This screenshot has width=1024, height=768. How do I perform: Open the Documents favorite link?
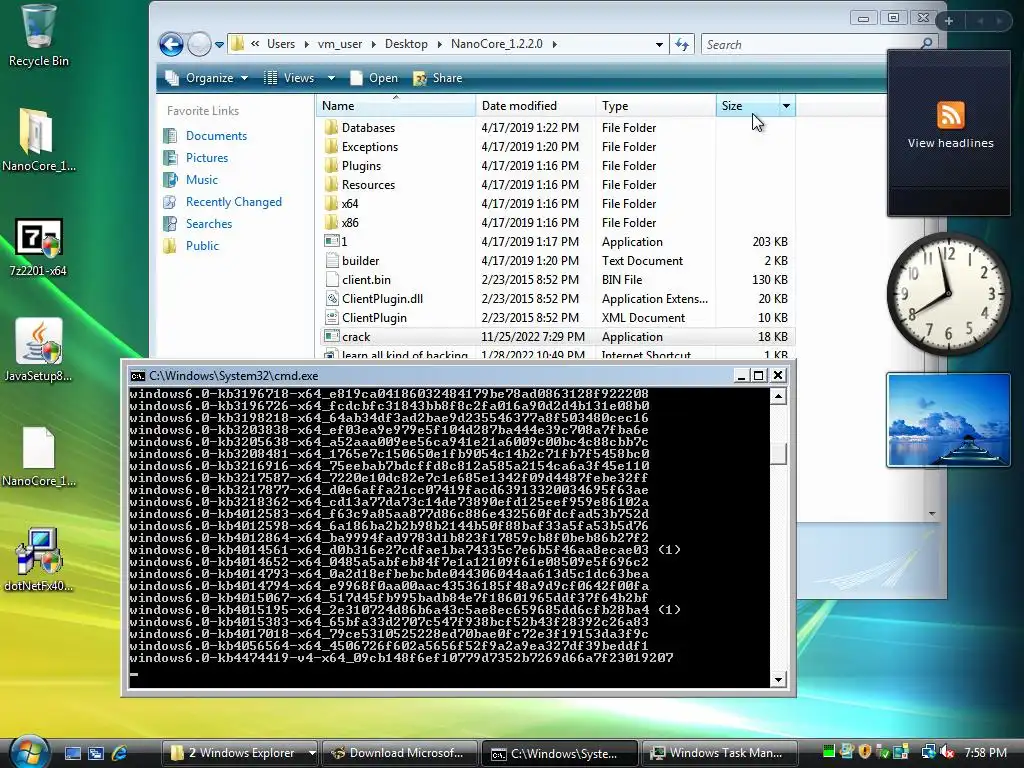click(x=216, y=136)
